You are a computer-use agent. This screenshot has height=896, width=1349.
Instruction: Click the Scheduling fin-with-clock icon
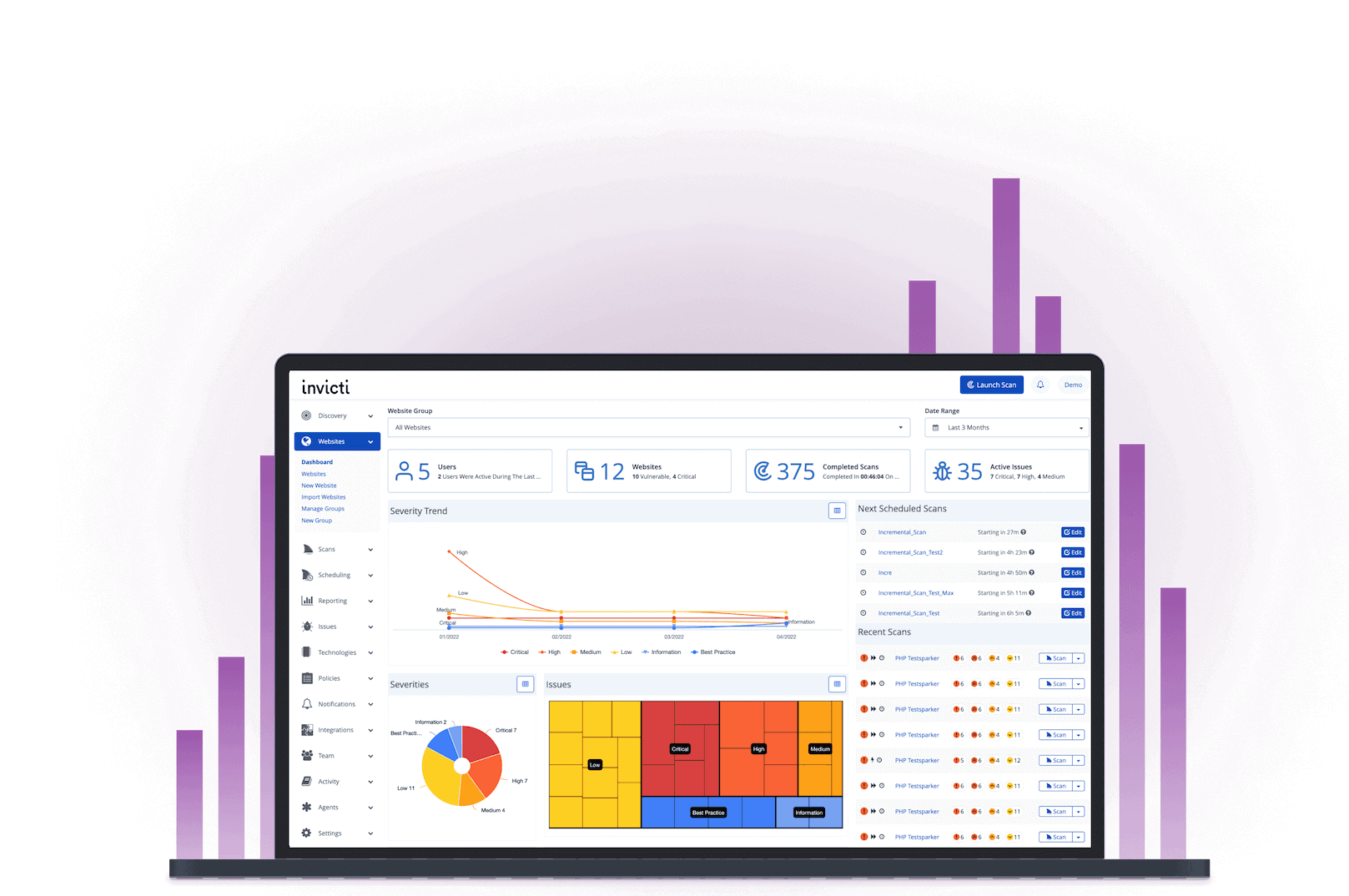click(307, 575)
